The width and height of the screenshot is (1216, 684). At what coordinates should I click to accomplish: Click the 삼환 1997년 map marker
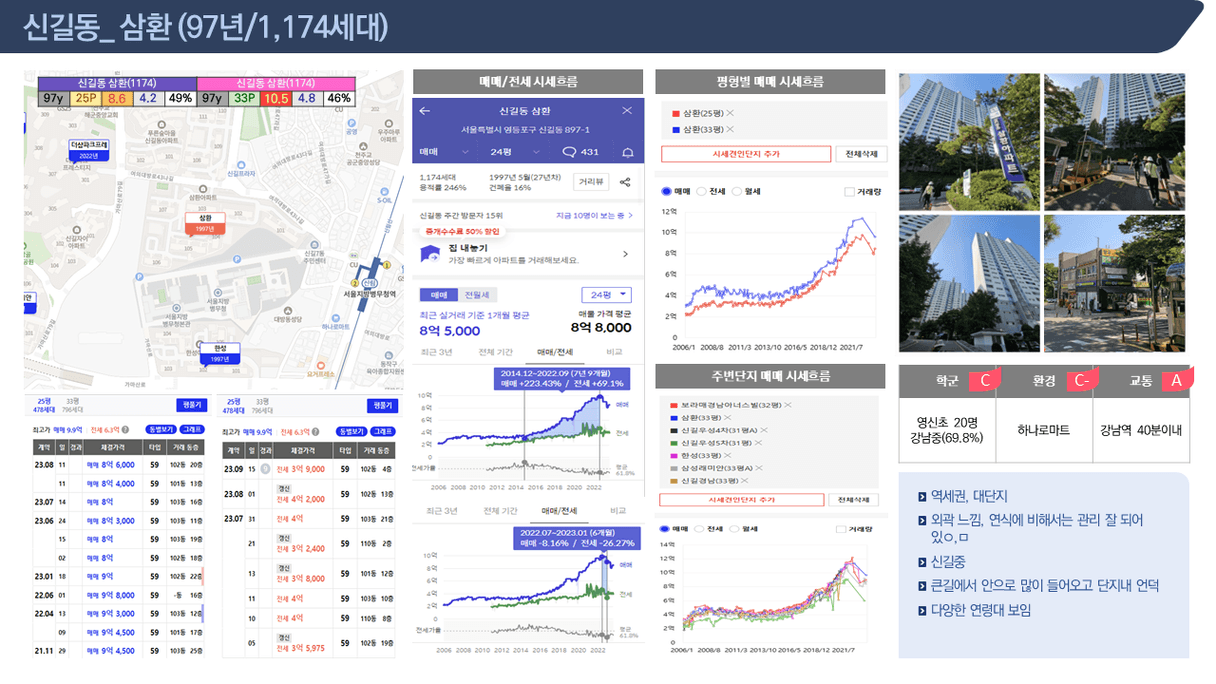[206, 222]
